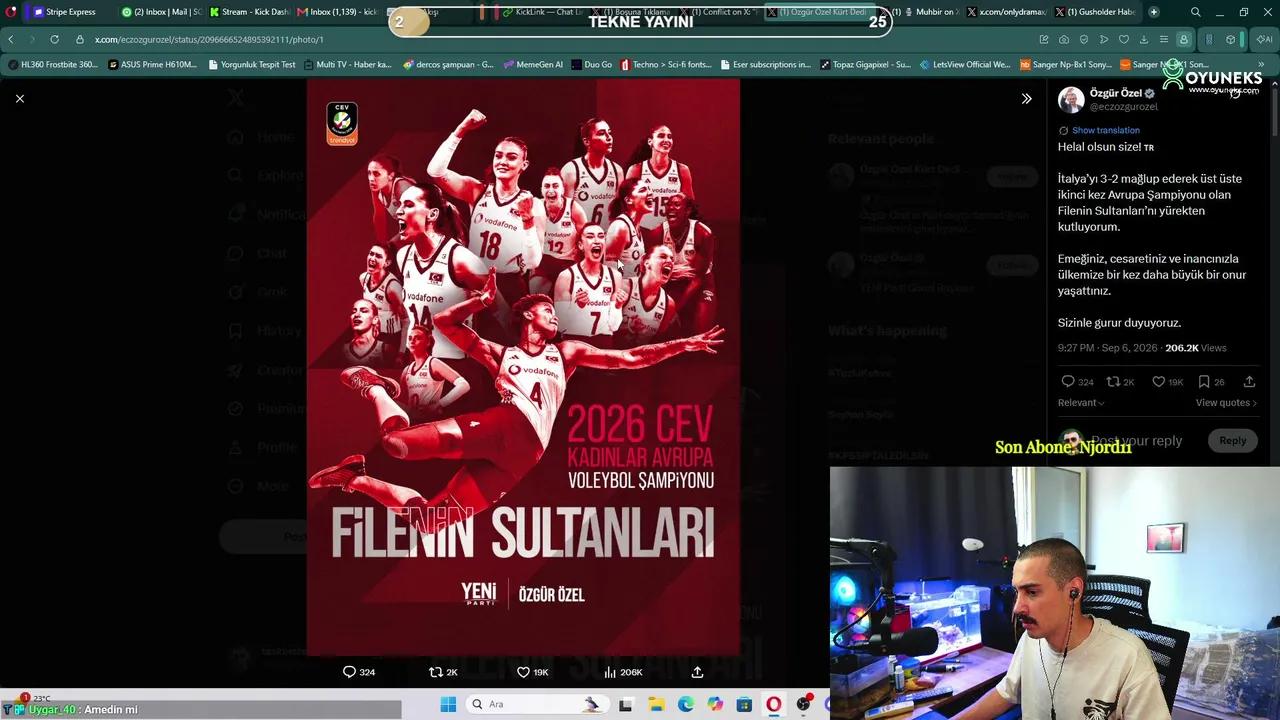The image size is (1280, 720).
Task: Open the Sanger Np-Bx1 Sony bookmark
Action: [x=1065, y=64]
